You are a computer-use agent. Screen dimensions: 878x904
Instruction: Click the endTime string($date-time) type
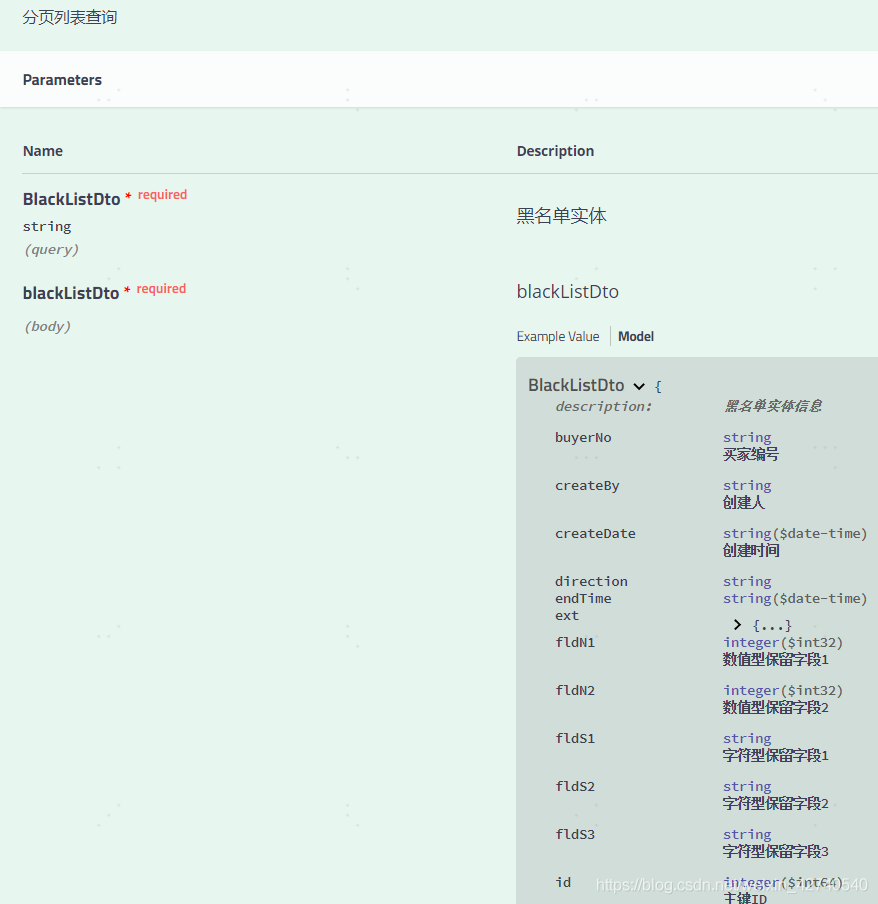[x=794, y=598]
